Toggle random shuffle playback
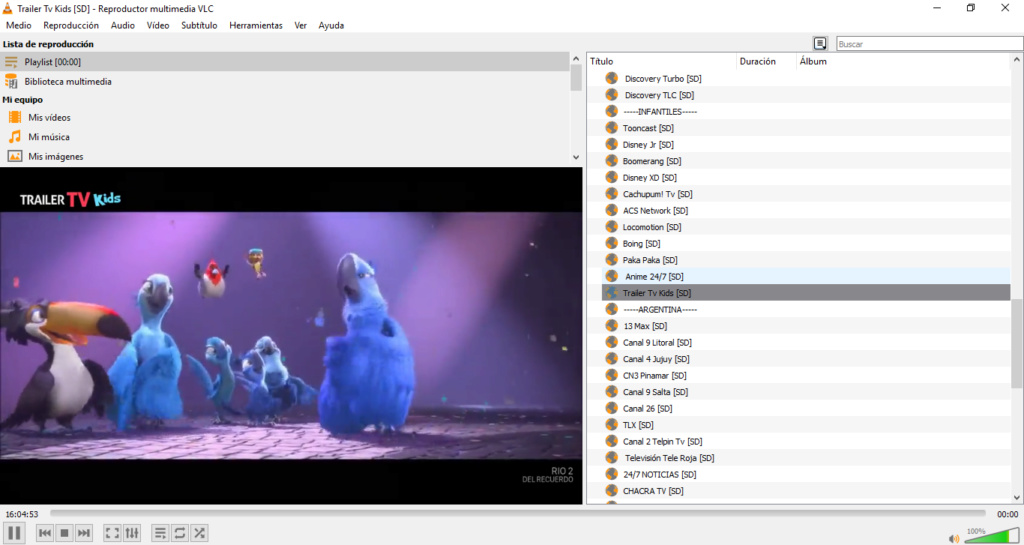 click(x=199, y=533)
